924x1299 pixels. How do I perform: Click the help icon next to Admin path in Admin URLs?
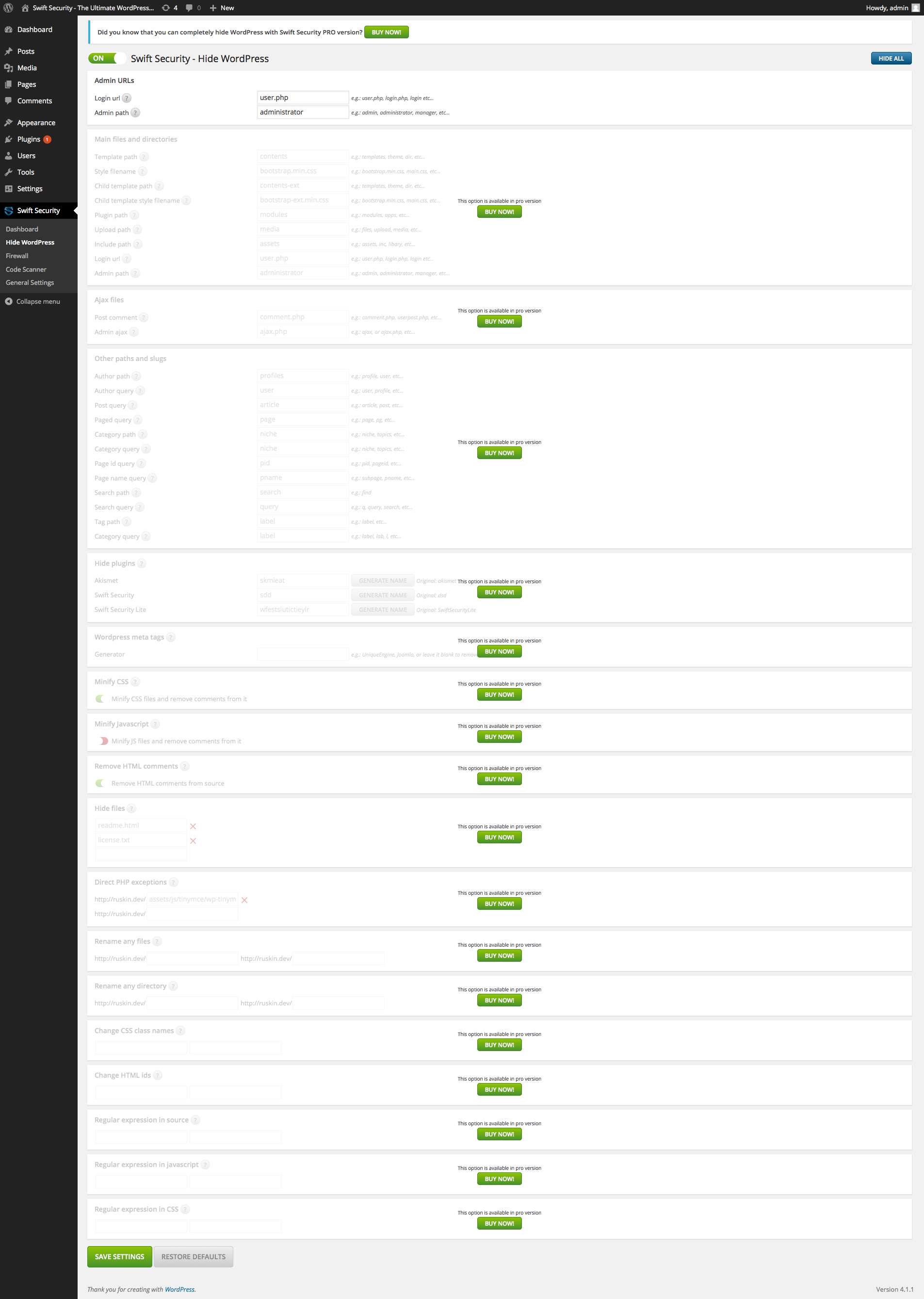(x=135, y=113)
